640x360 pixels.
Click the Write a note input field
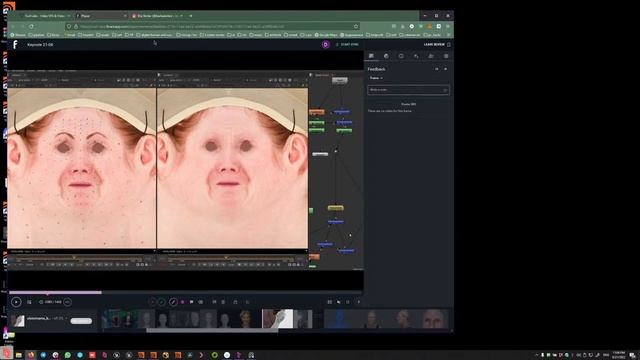tap(409, 90)
